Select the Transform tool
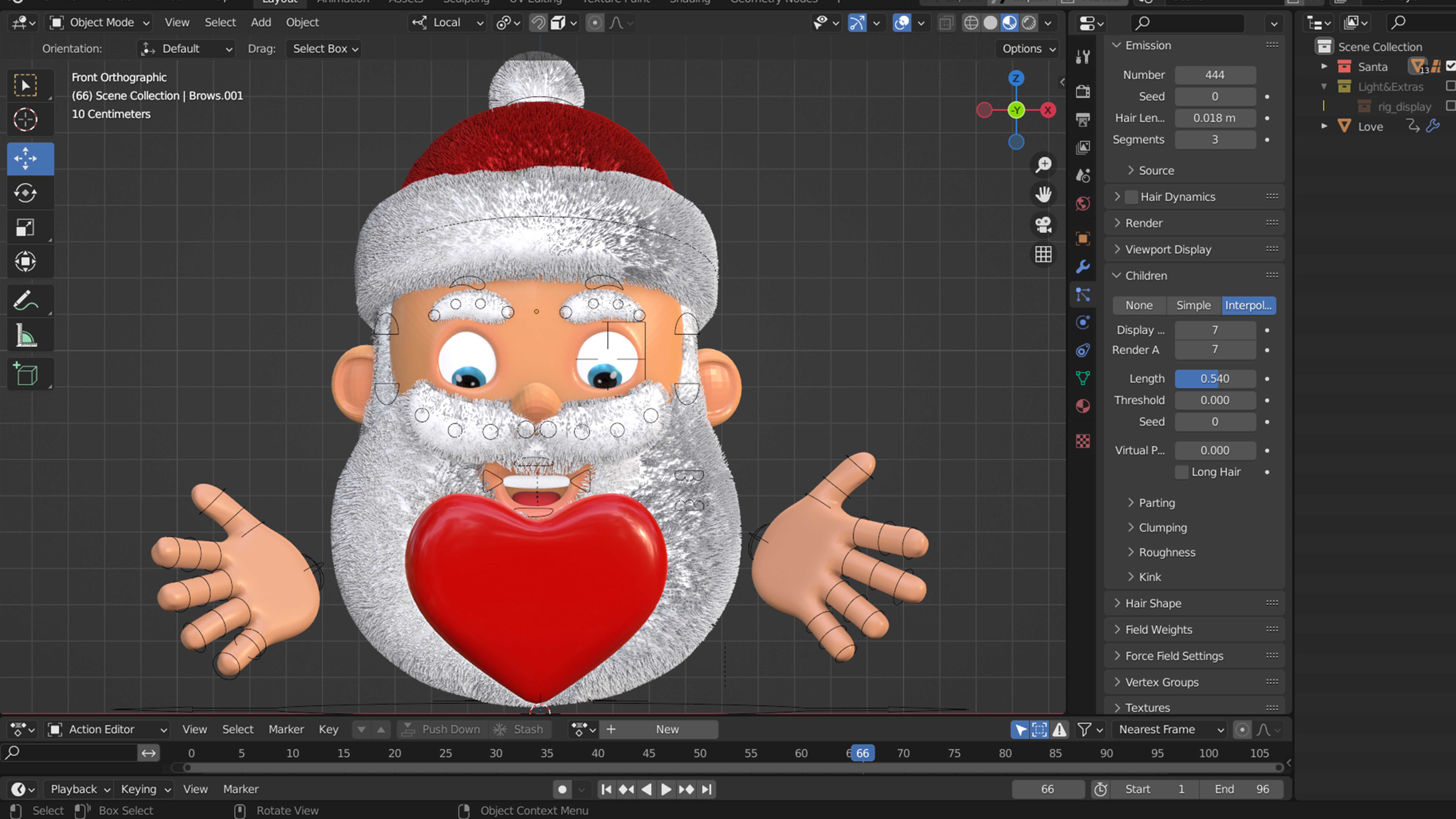This screenshot has width=1456, height=819. click(x=25, y=262)
